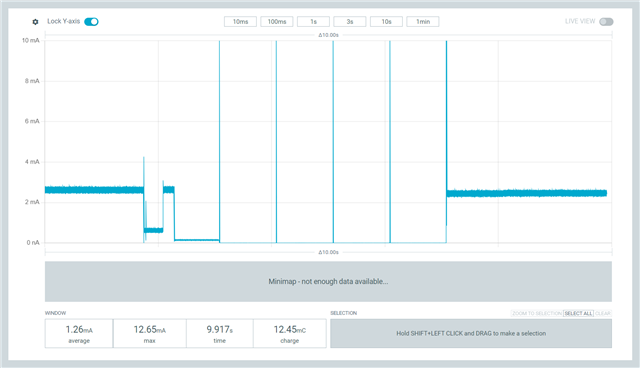Image resolution: width=640 pixels, height=368 pixels.
Task: Open chart settings gear icon
Action: click(35, 22)
